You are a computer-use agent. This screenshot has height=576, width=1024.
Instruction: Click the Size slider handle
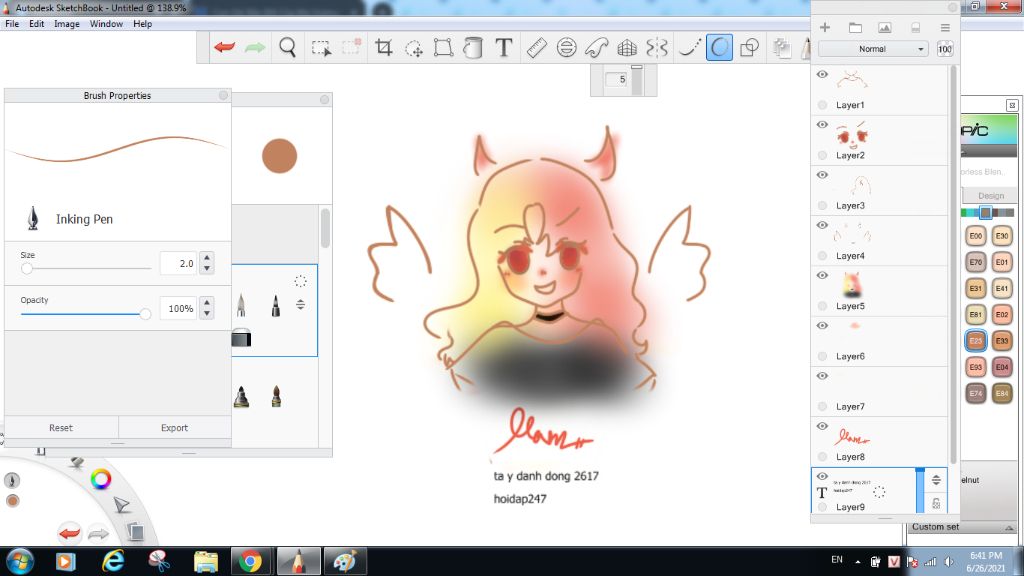27,268
